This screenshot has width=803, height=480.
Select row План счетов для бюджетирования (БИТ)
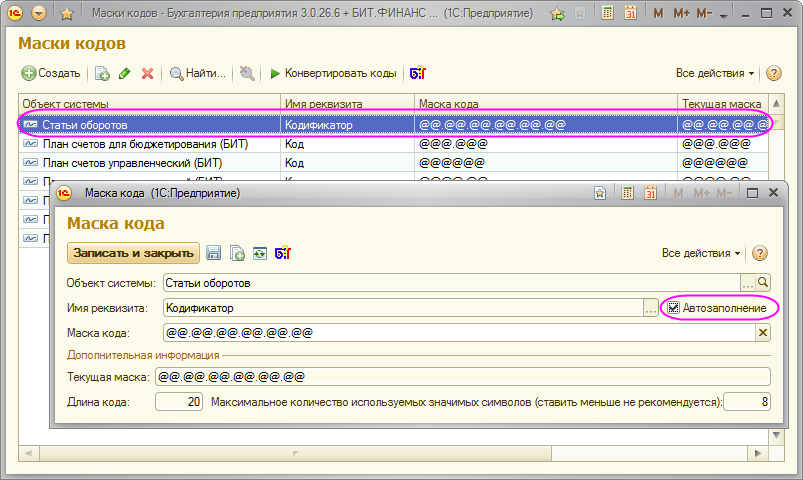(x=393, y=144)
